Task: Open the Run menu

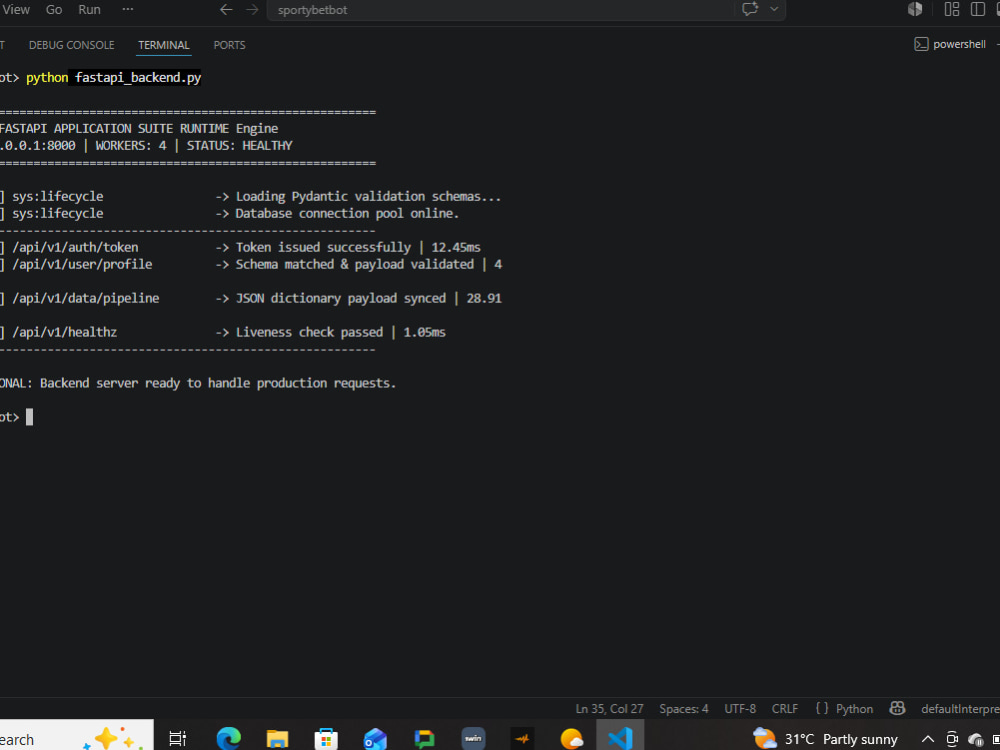Action: click(x=89, y=10)
